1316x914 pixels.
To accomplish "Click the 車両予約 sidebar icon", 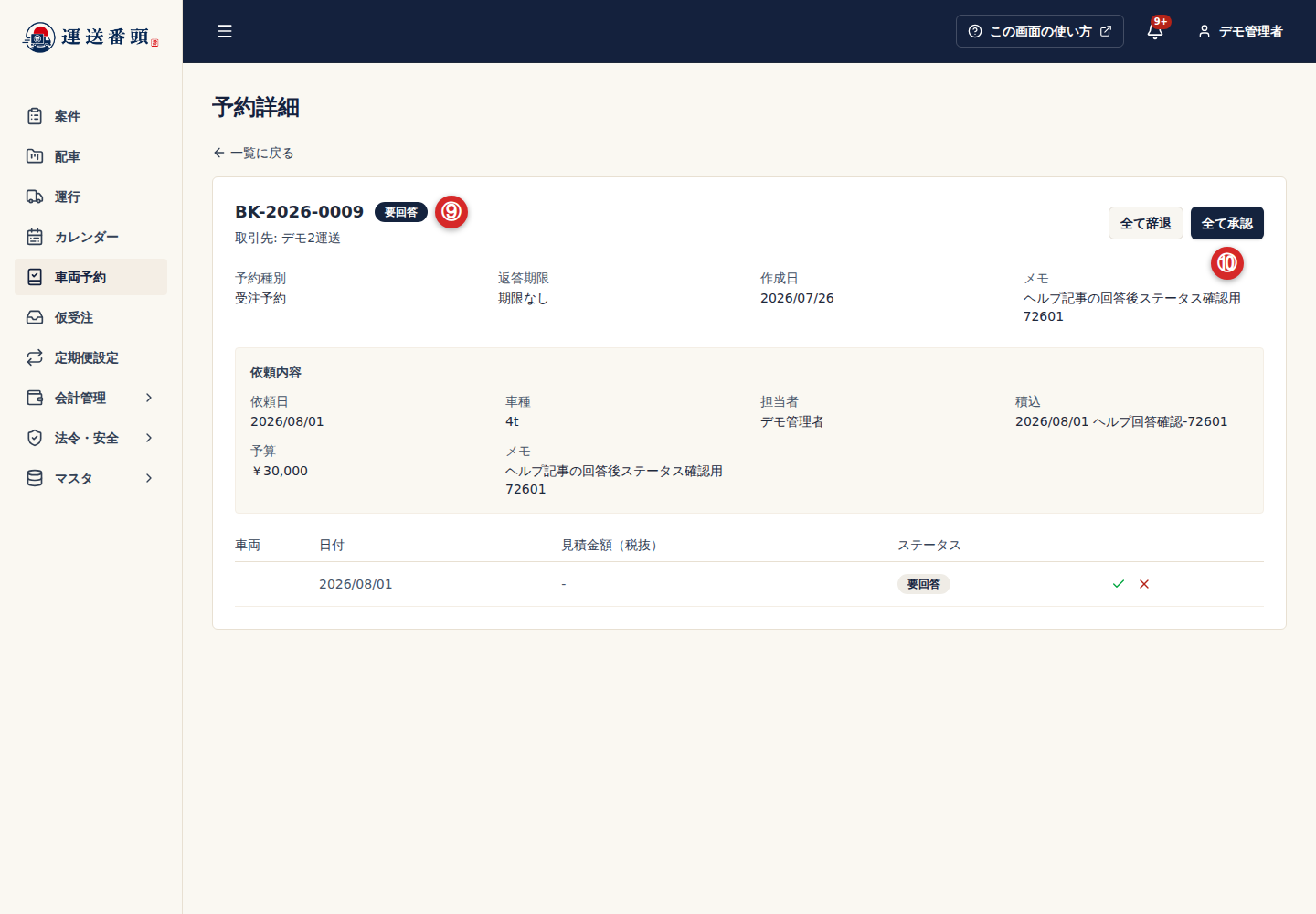I will [x=35, y=277].
